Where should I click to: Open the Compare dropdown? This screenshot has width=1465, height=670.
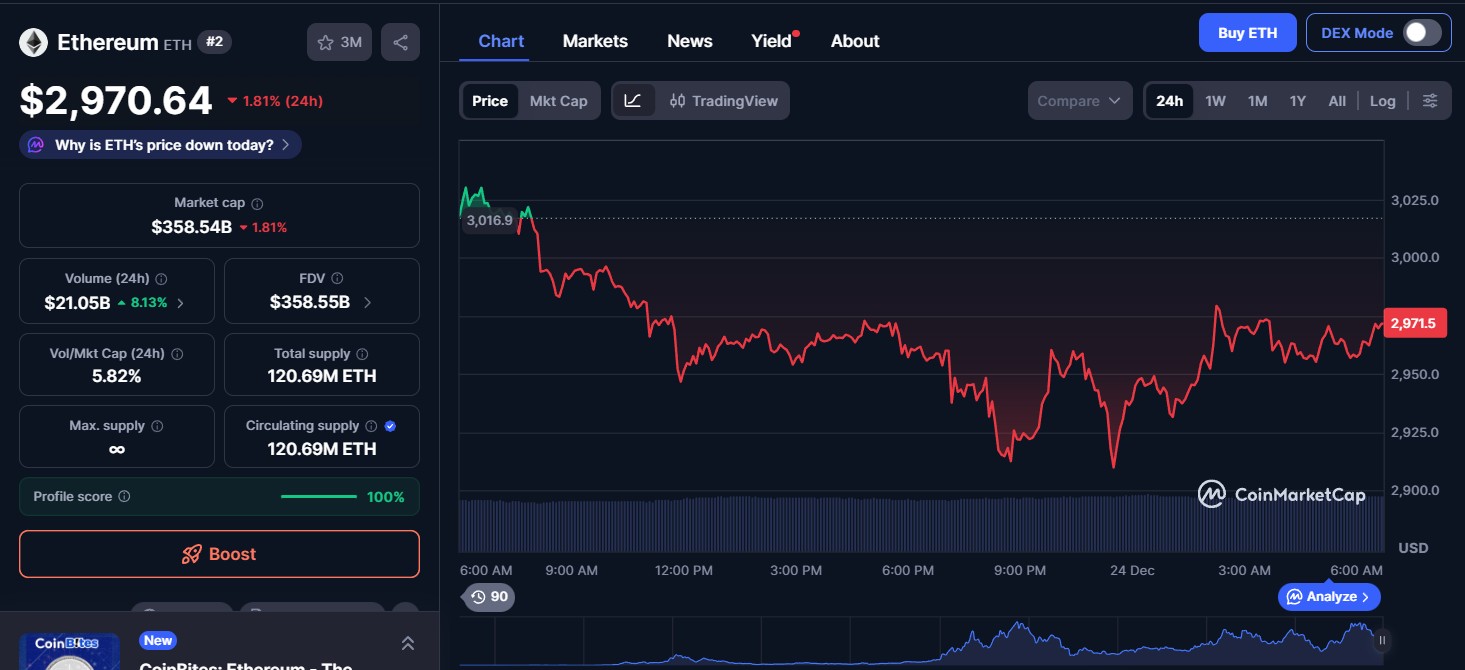[x=1079, y=100]
